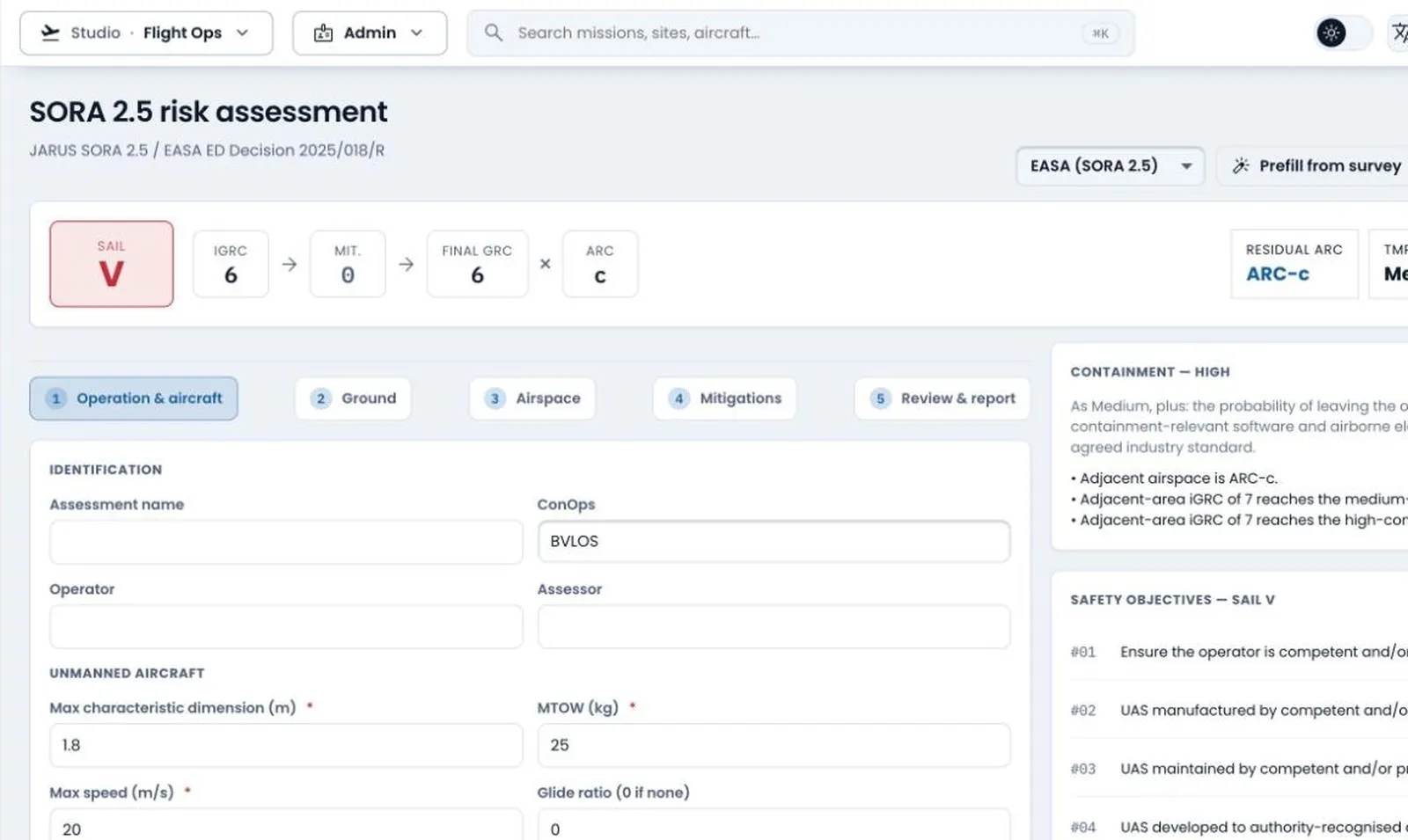Click the Operator input field

pyautogui.click(x=286, y=626)
